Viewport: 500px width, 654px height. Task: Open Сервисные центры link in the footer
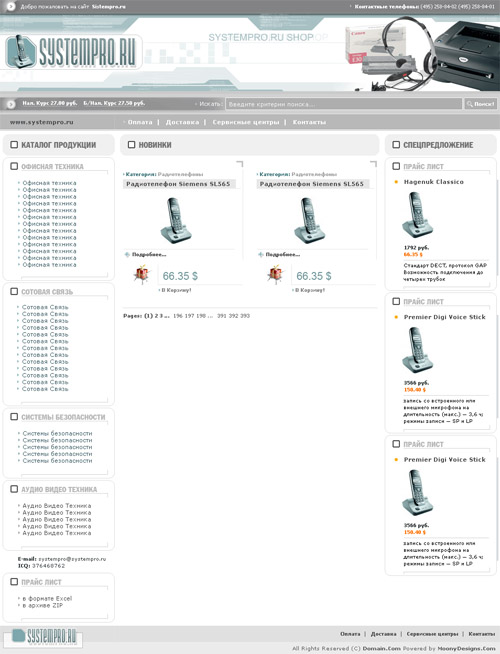click(x=432, y=634)
